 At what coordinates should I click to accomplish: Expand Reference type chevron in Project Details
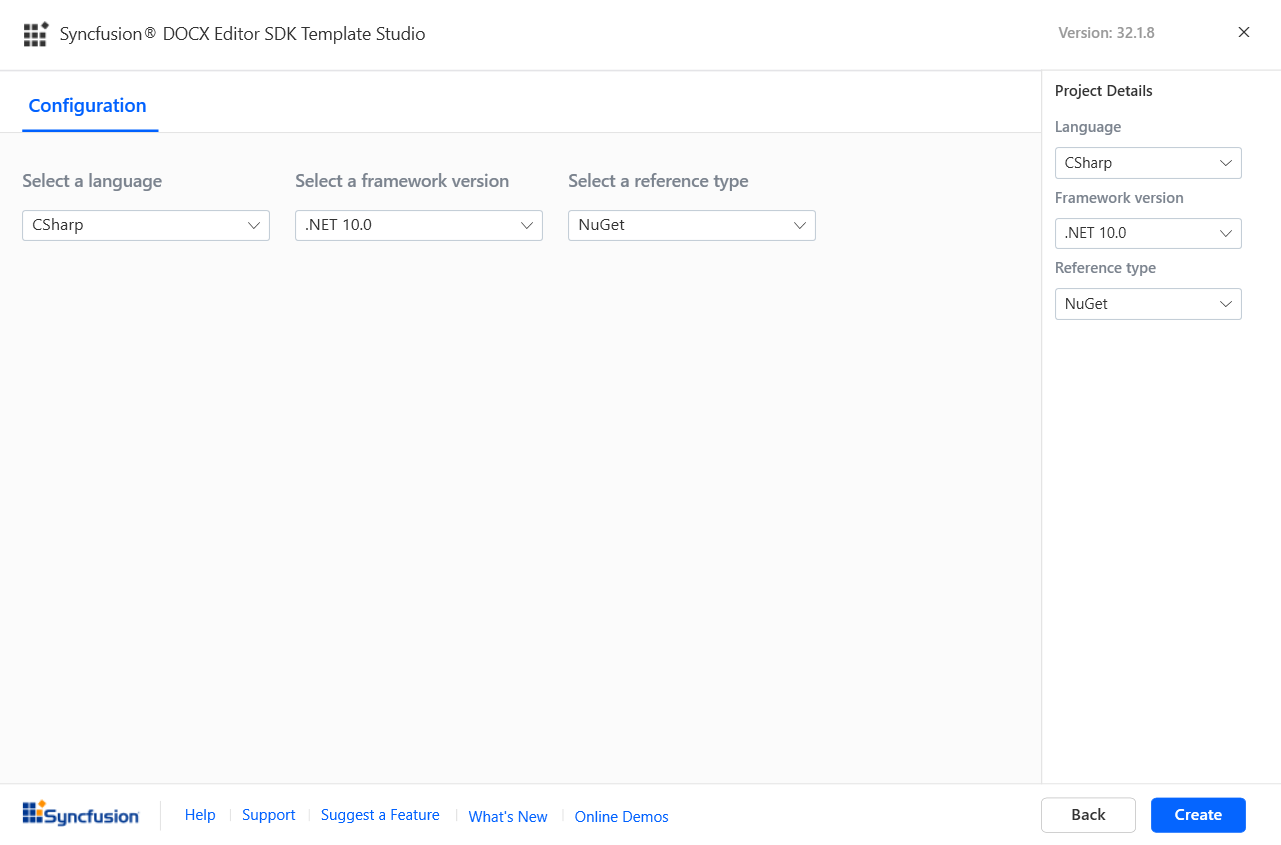click(x=1226, y=304)
